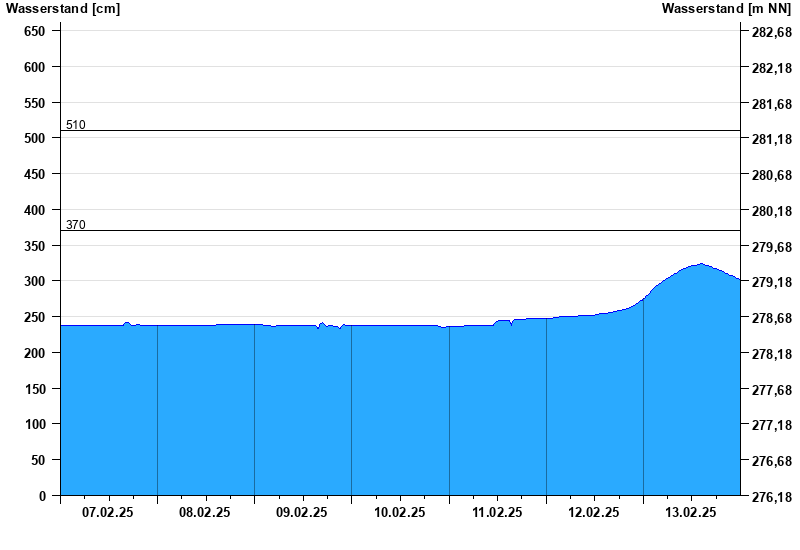
Task: Click the 277,68 label on the right axis
Action: point(772,390)
